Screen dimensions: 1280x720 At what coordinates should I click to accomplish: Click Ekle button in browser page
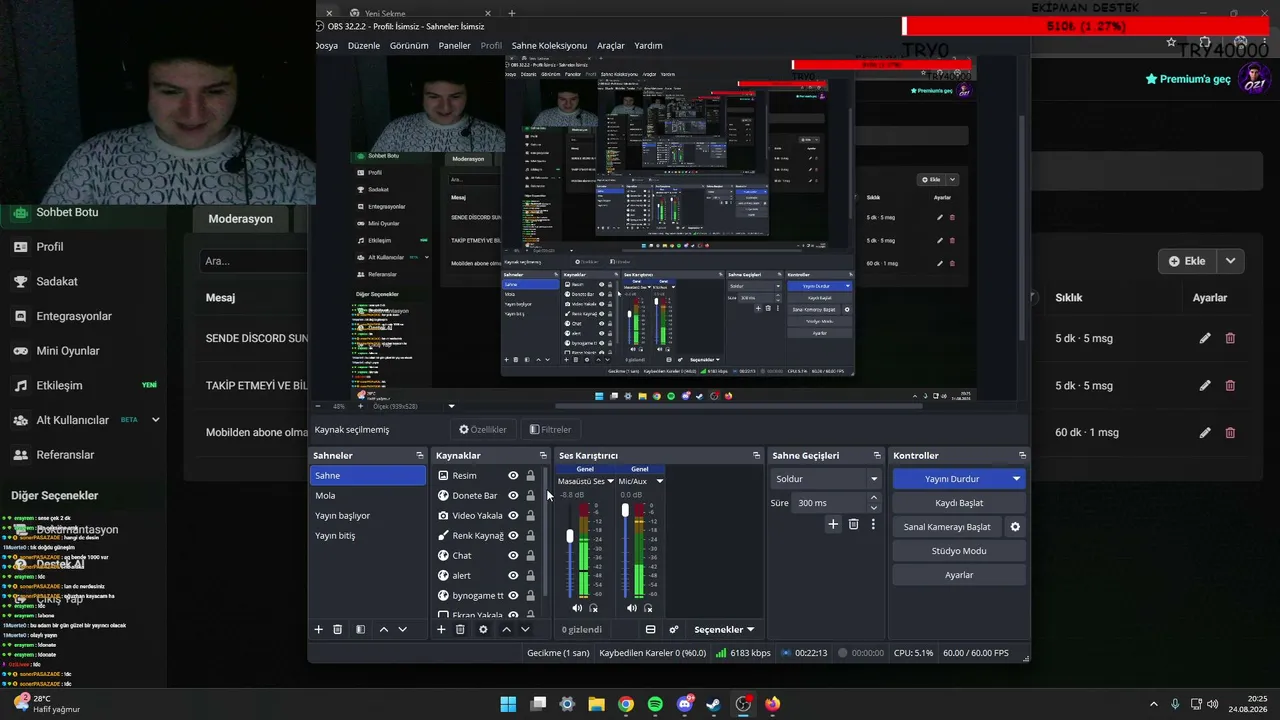pos(1187,261)
